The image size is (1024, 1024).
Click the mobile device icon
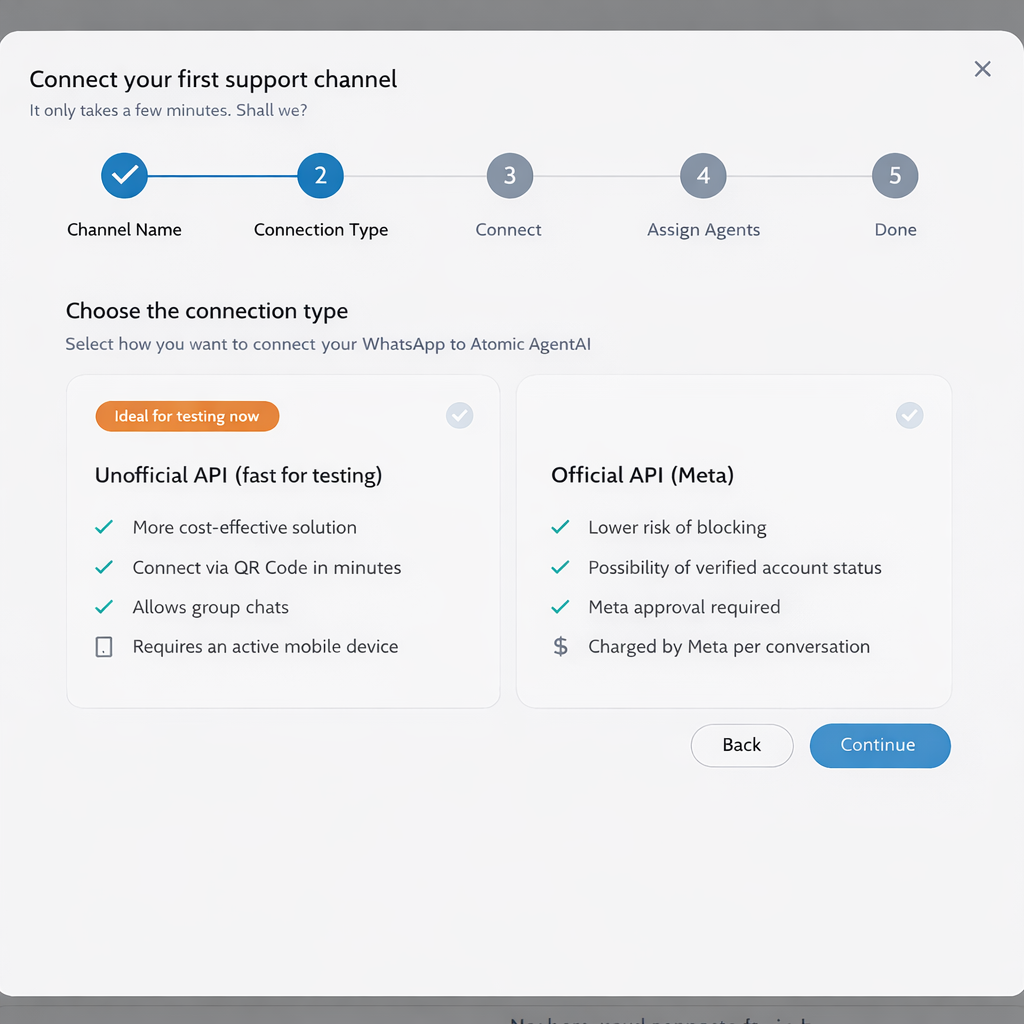coord(104,647)
